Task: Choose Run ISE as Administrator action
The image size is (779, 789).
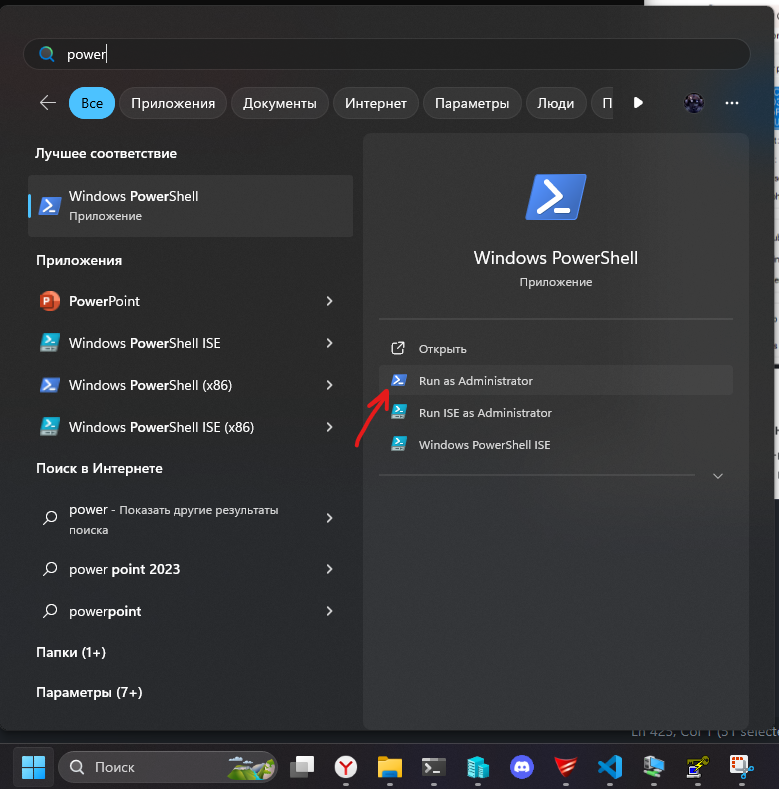Action: click(556, 413)
